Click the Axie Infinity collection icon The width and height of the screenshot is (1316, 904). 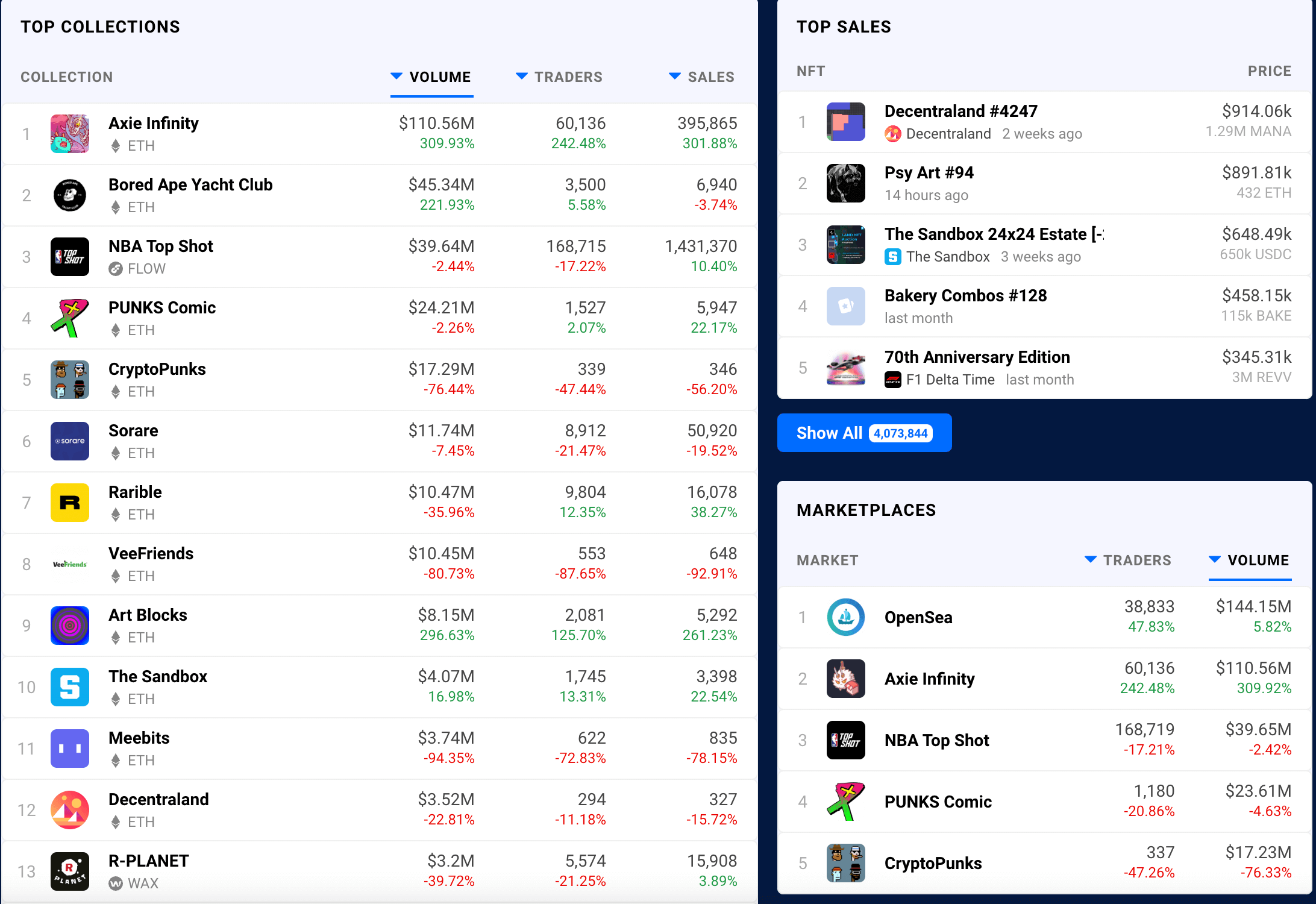click(x=70, y=134)
